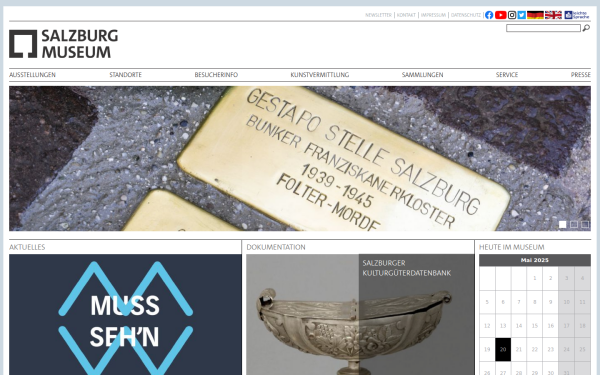600x375 pixels.
Task: Select calendar day 25
Action: (x=582, y=349)
